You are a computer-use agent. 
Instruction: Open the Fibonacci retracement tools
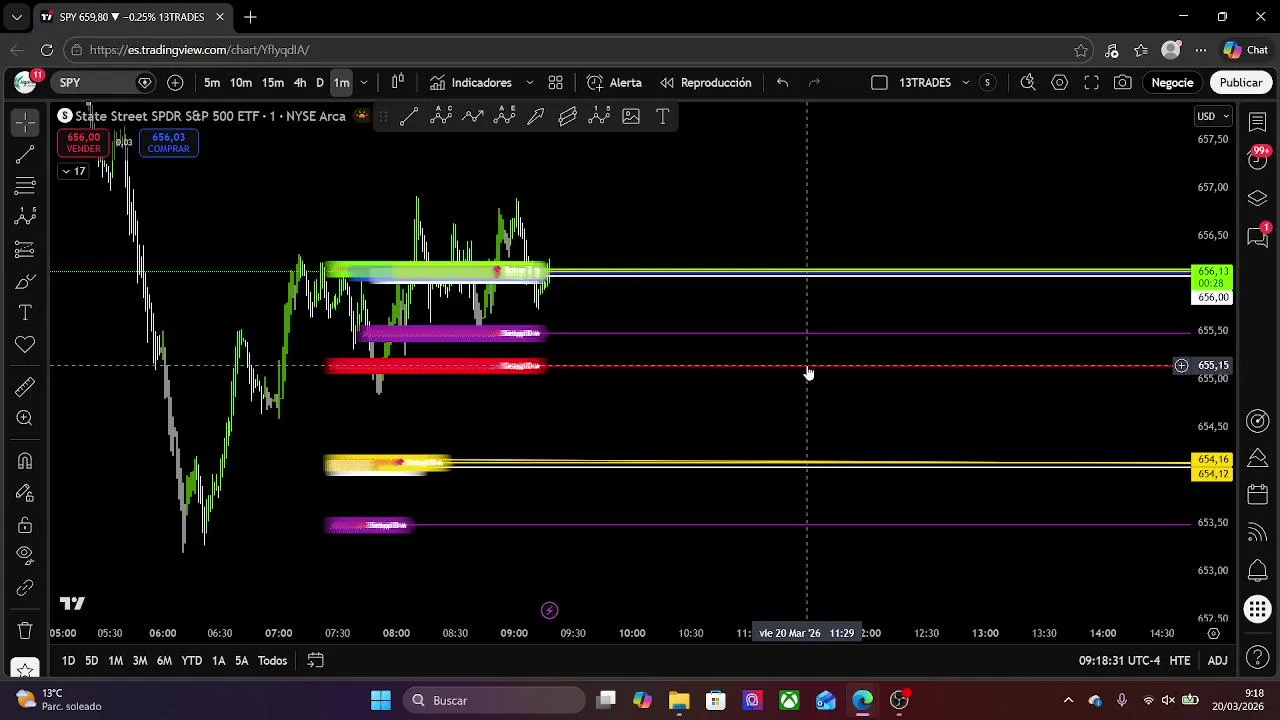pos(25,186)
